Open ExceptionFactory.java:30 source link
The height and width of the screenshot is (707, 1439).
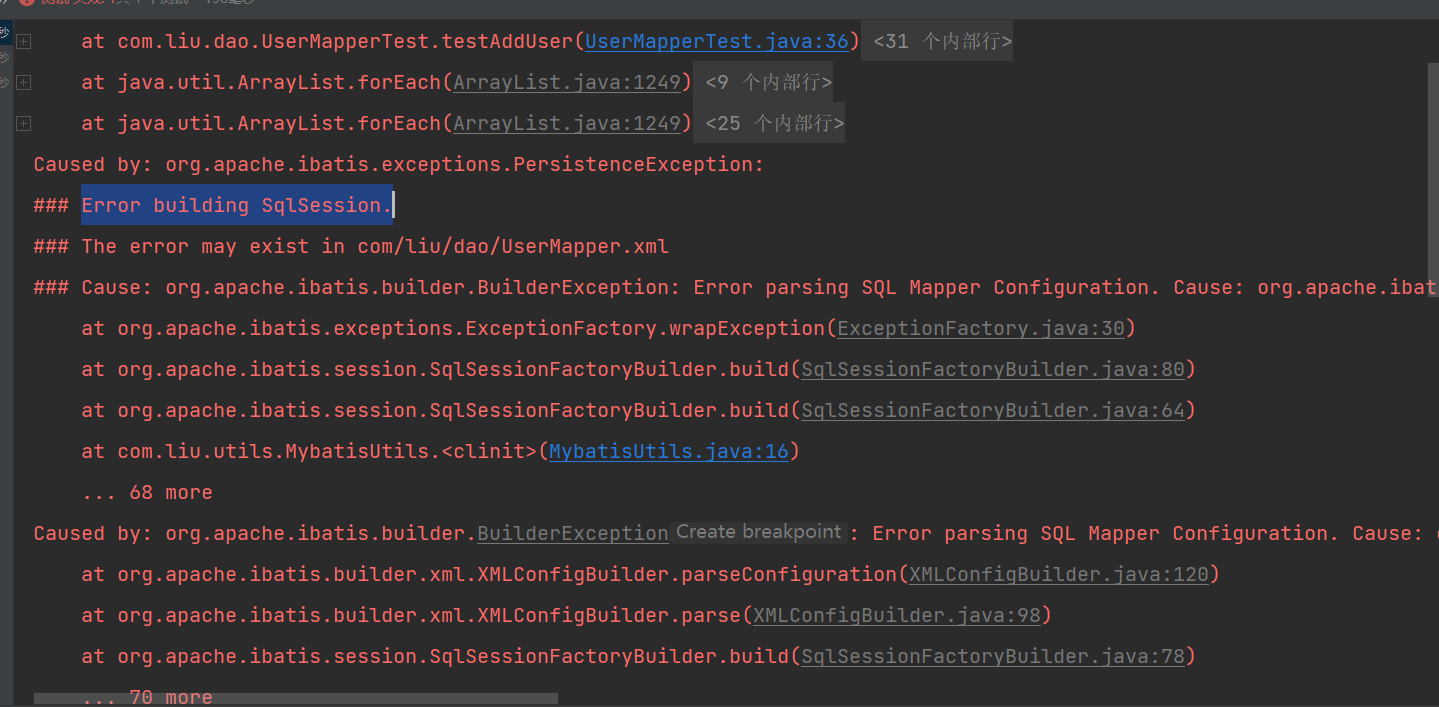coord(980,328)
